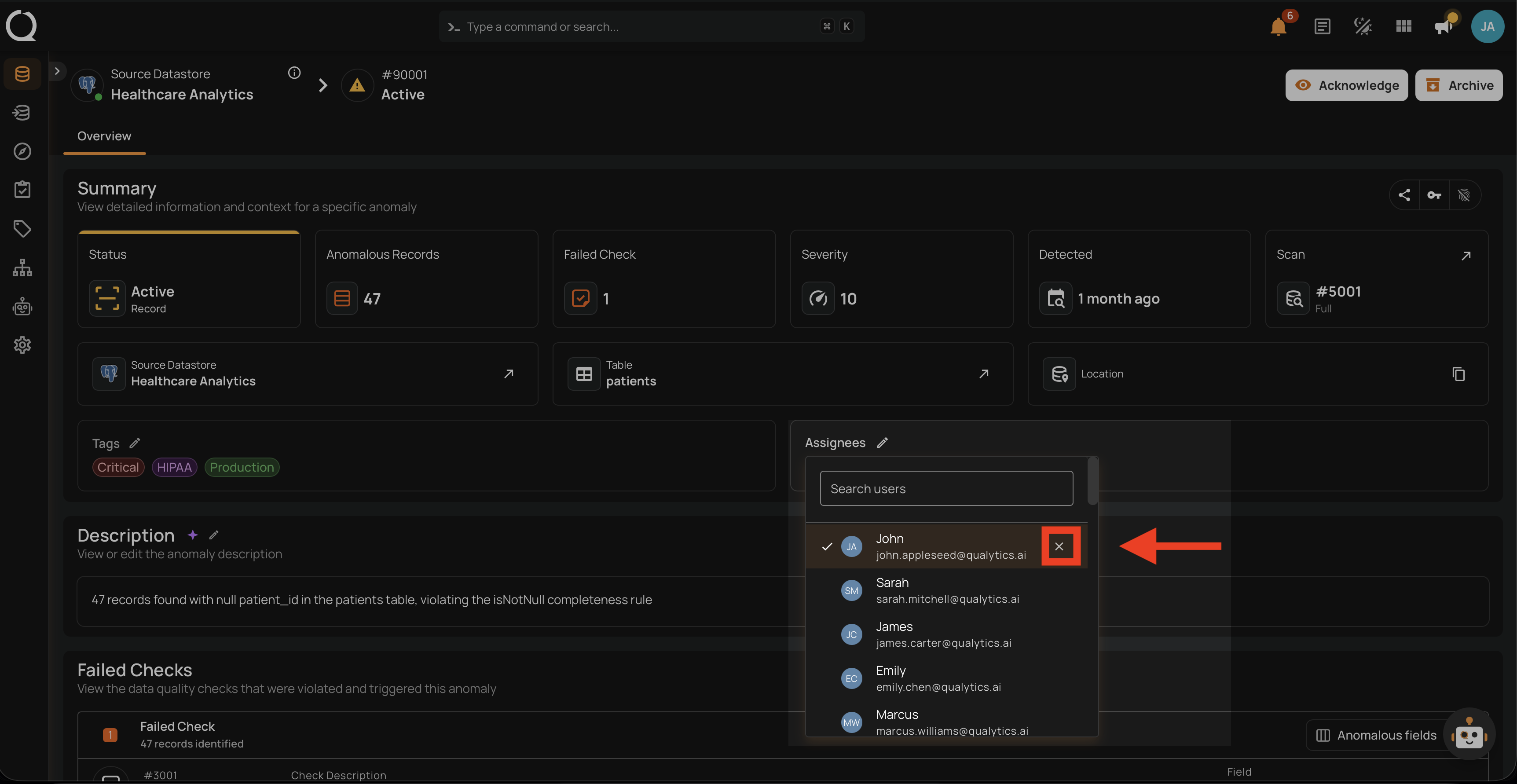Click the share icon in Summary
The height and width of the screenshot is (784, 1517).
(x=1404, y=195)
